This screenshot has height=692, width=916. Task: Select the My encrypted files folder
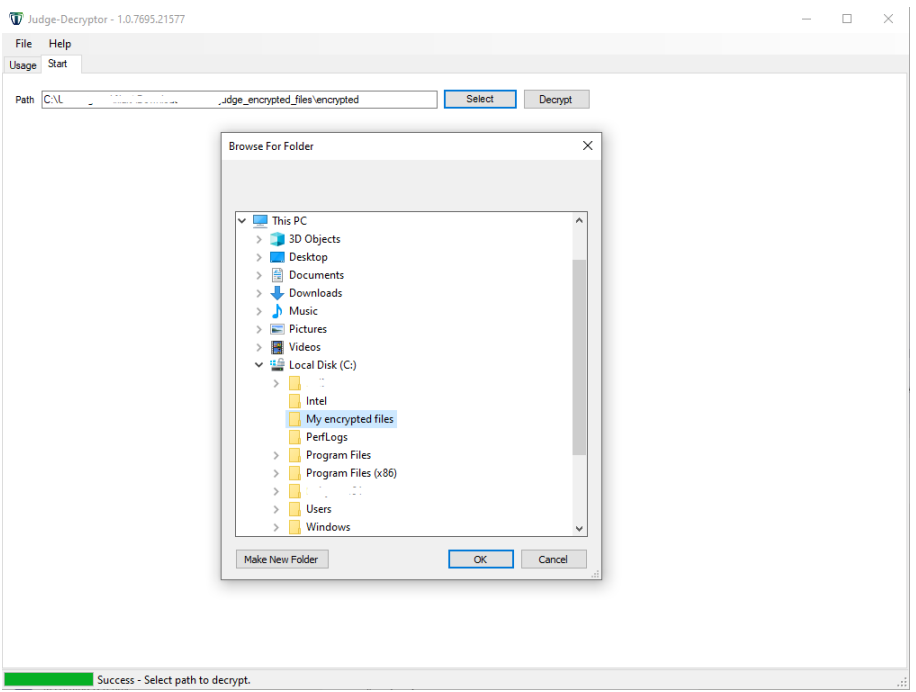[x=349, y=419]
